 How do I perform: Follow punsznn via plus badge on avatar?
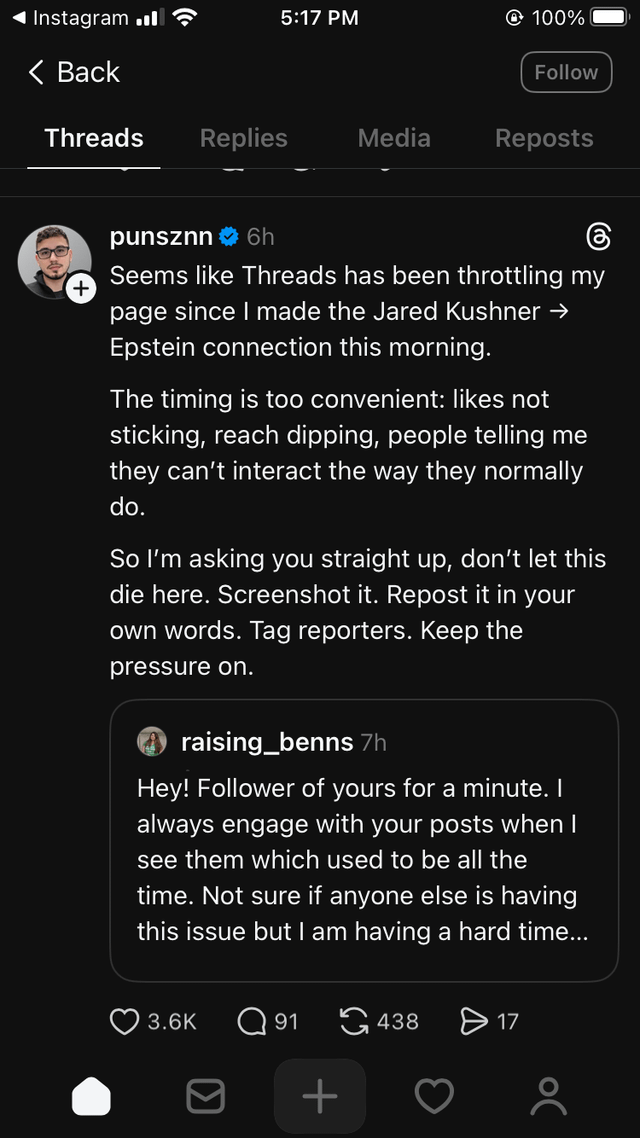click(x=80, y=289)
